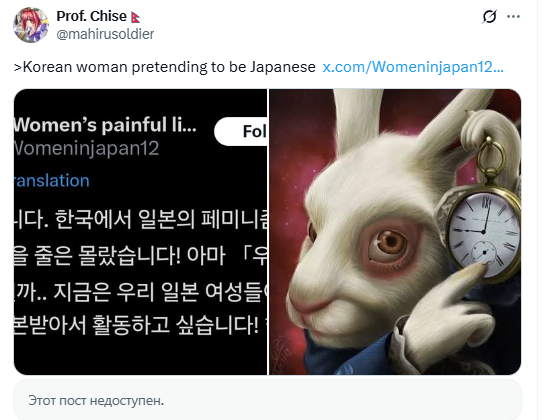
Task: Click the 'Women's painful li...' account name
Action: tap(105, 125)
